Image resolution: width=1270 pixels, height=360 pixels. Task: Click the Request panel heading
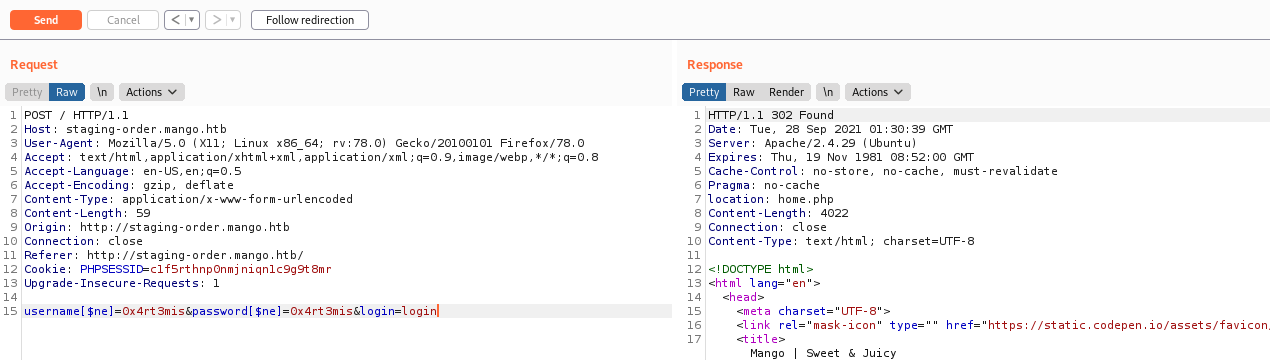(x=34, y=65)
